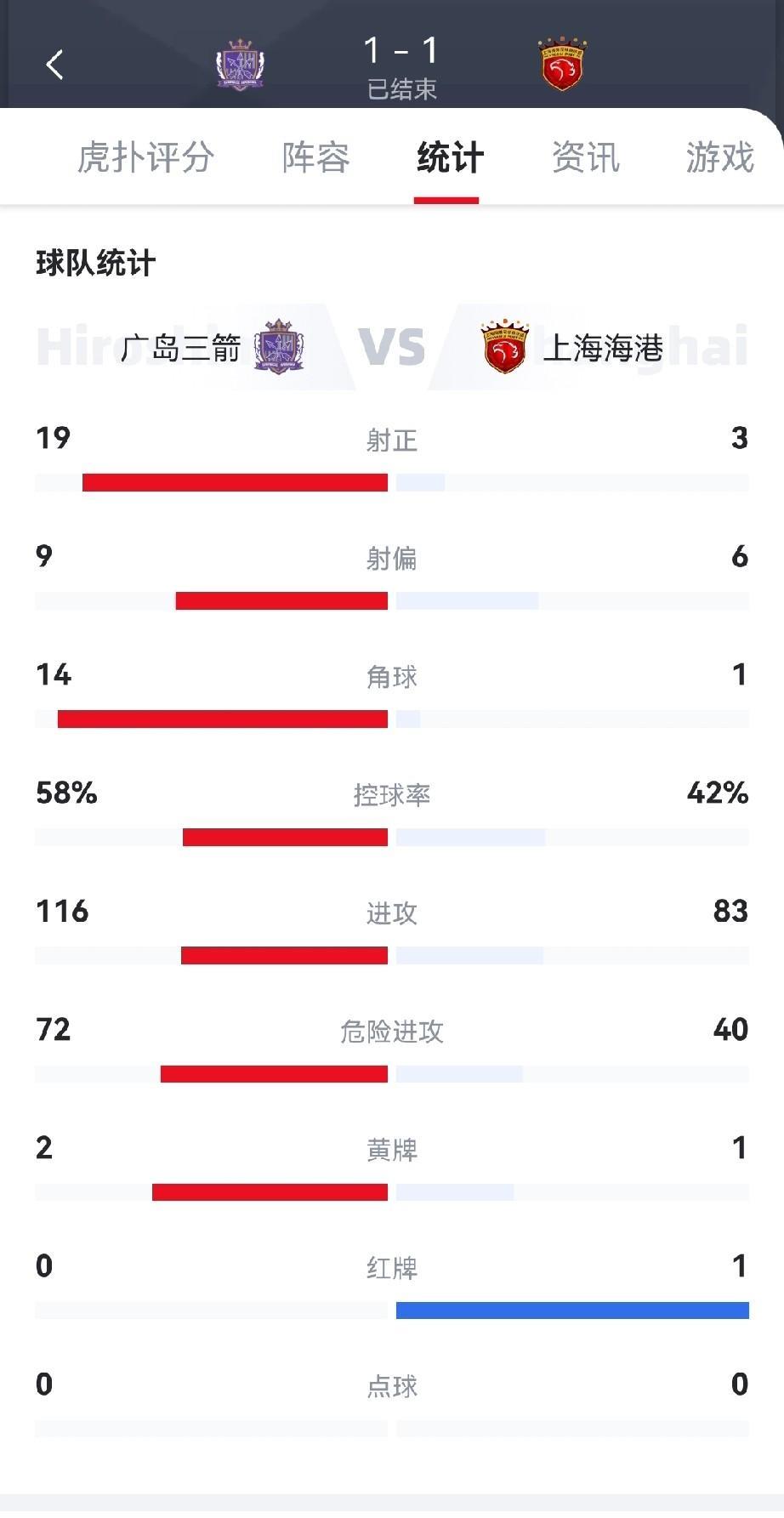784x1518 pixels.
Task: Open the 虎扑评分 tab
Action: tap(145, 157)
